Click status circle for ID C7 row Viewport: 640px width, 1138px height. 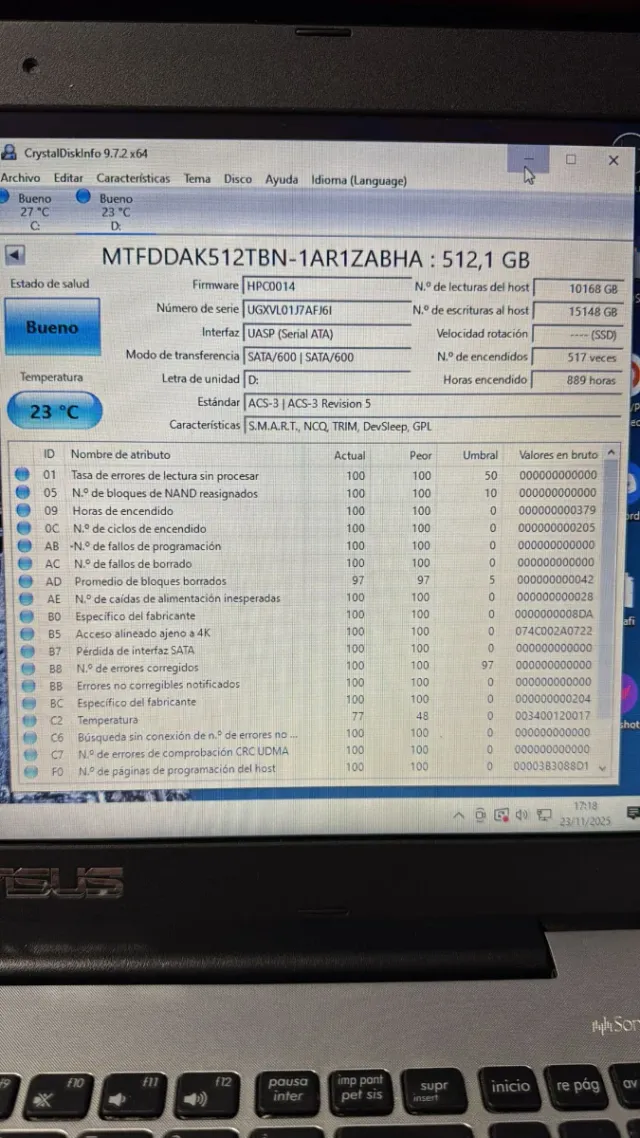[x=30, y=754]
